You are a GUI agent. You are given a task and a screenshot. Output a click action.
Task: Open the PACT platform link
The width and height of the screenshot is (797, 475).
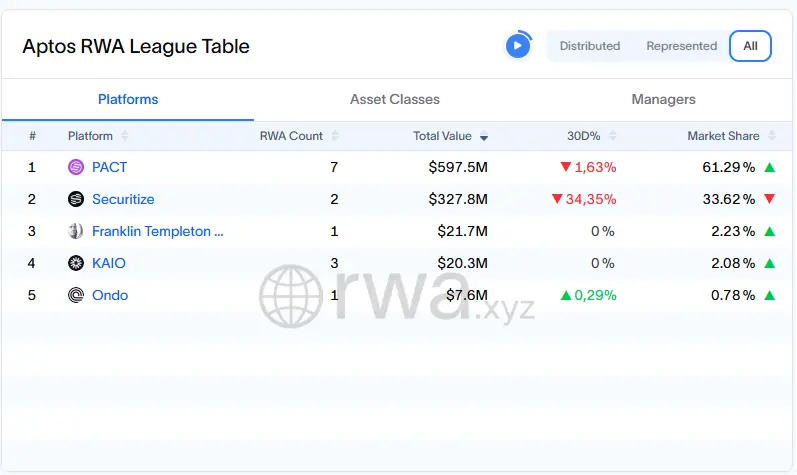tap(109, 167)
